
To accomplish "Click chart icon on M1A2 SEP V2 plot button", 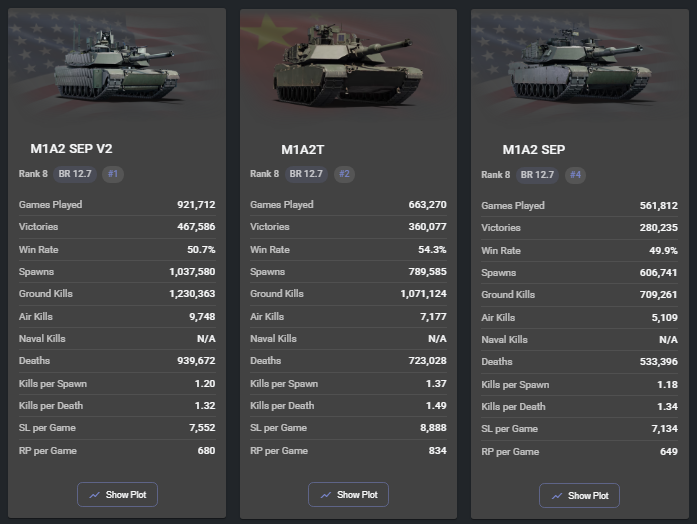I will tap(95, 494).
